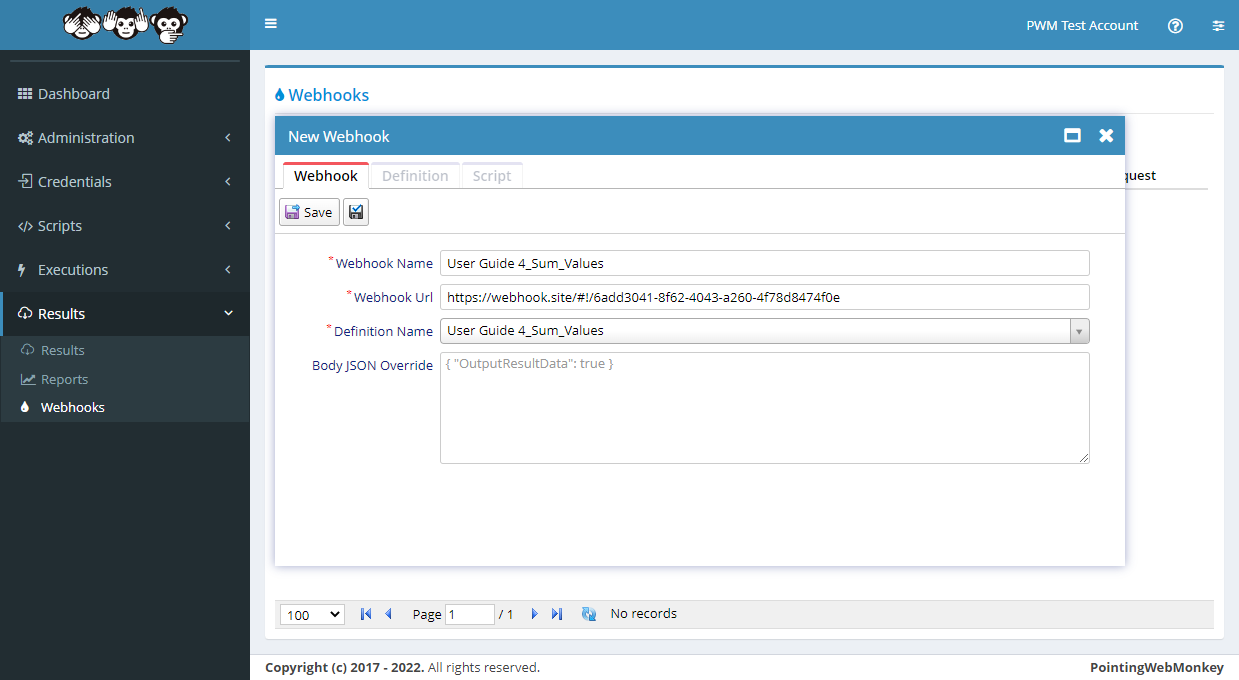
Task: Click the hamburger menu icon
Action: tap(271, 24)
